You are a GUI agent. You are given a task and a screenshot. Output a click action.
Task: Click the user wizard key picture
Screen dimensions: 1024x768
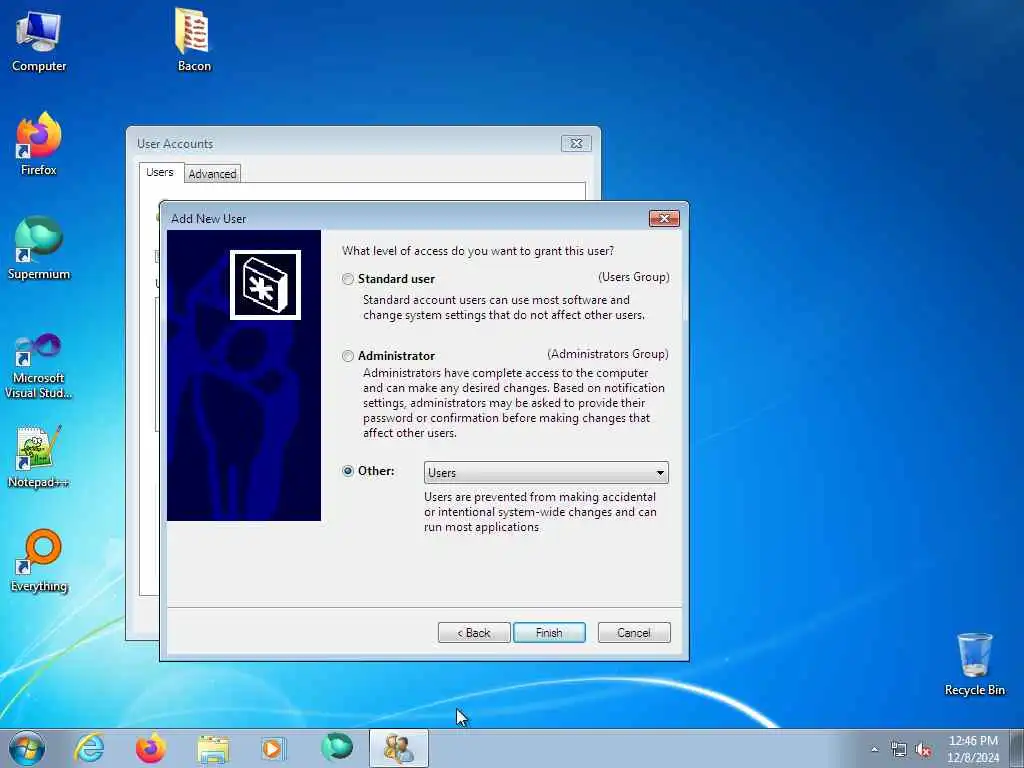click(265, 285)
